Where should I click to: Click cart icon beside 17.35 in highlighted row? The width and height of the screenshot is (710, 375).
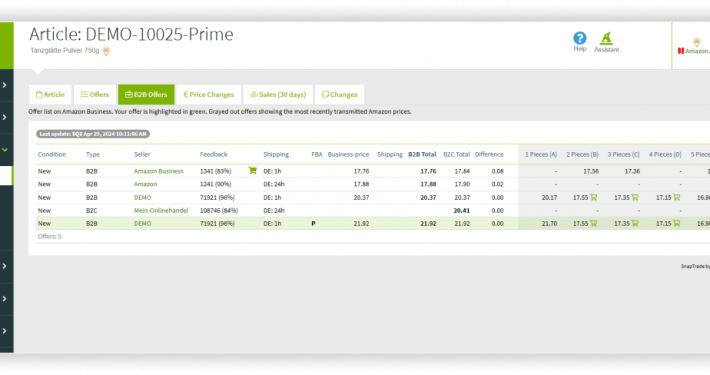[635, 223]
